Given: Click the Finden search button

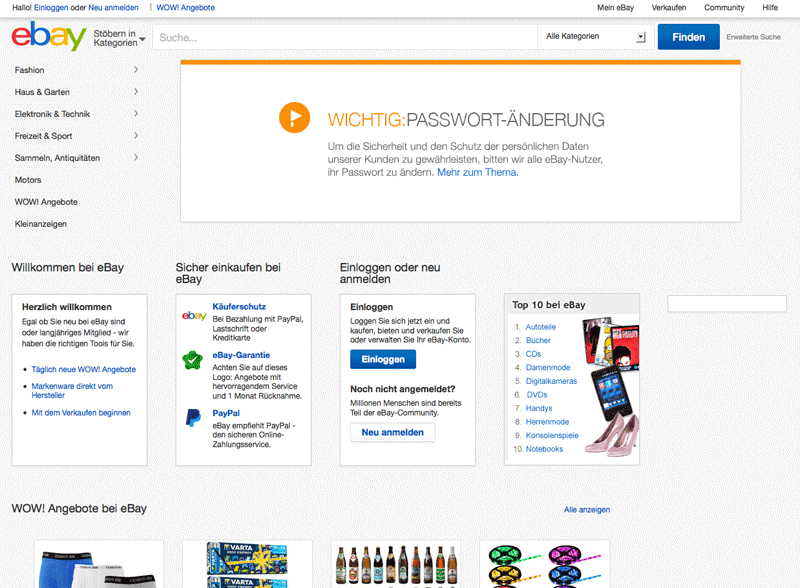Looking at the screenshot, I should point(688,37).
